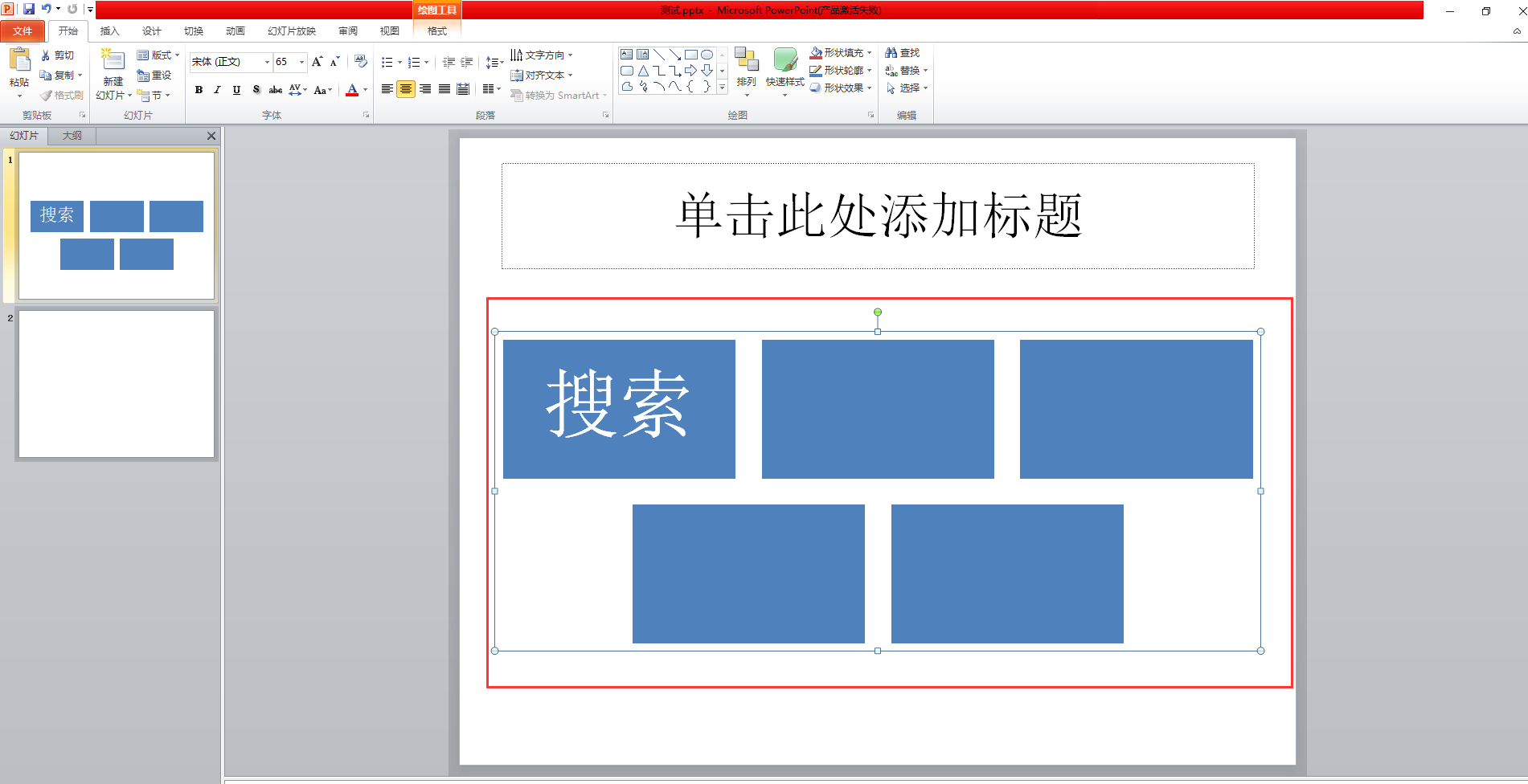Toggle Strikethrough formatting
Image resolution: width=1528 pixels, height=784 pixels.
click(x=275, y=90)
